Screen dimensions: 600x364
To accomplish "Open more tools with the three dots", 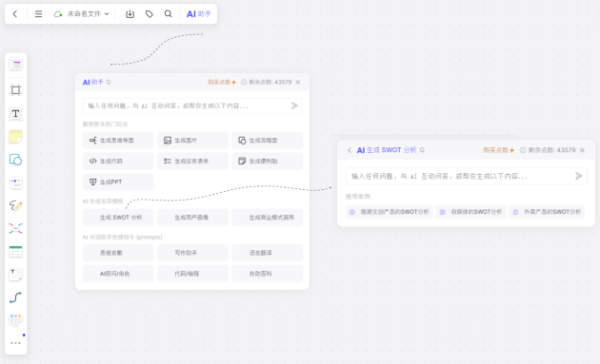I will click(x=16, y=343).
